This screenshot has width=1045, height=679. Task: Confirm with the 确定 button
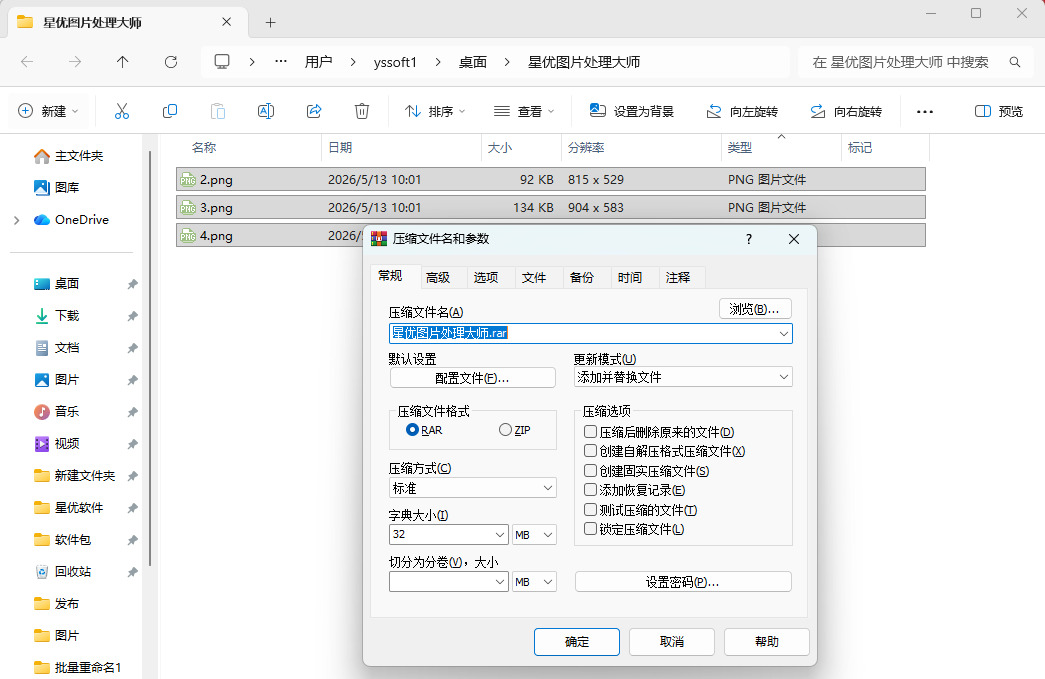pos(577,642)
